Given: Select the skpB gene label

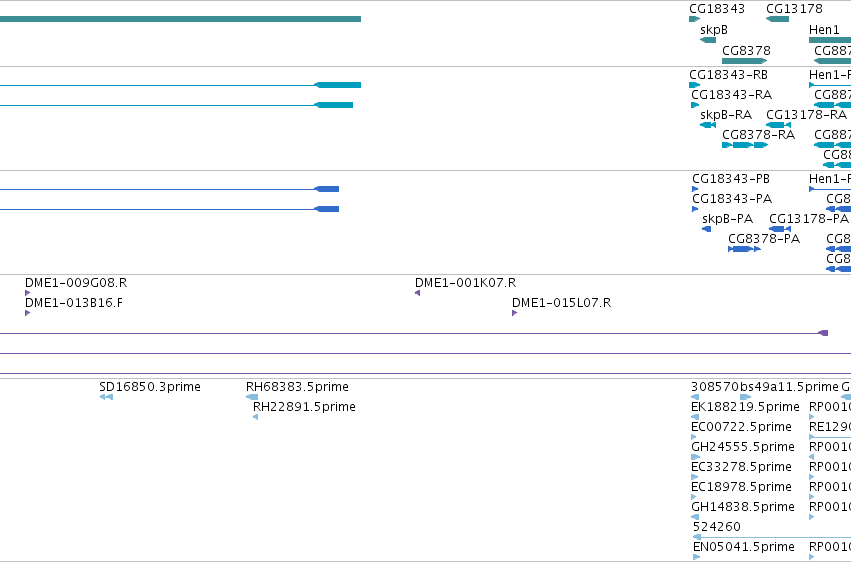Looking at the screenshot, I should [x=714, y=30].
